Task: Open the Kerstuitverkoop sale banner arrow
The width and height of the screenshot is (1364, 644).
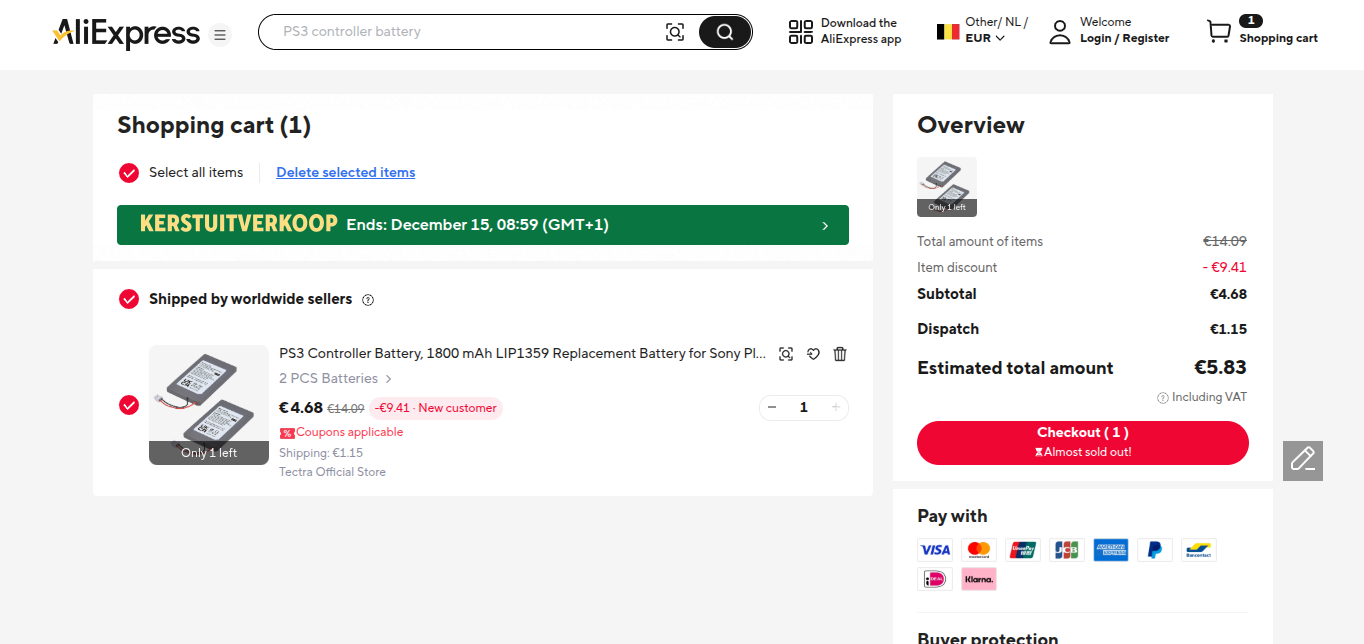Action: click(824, 225)
